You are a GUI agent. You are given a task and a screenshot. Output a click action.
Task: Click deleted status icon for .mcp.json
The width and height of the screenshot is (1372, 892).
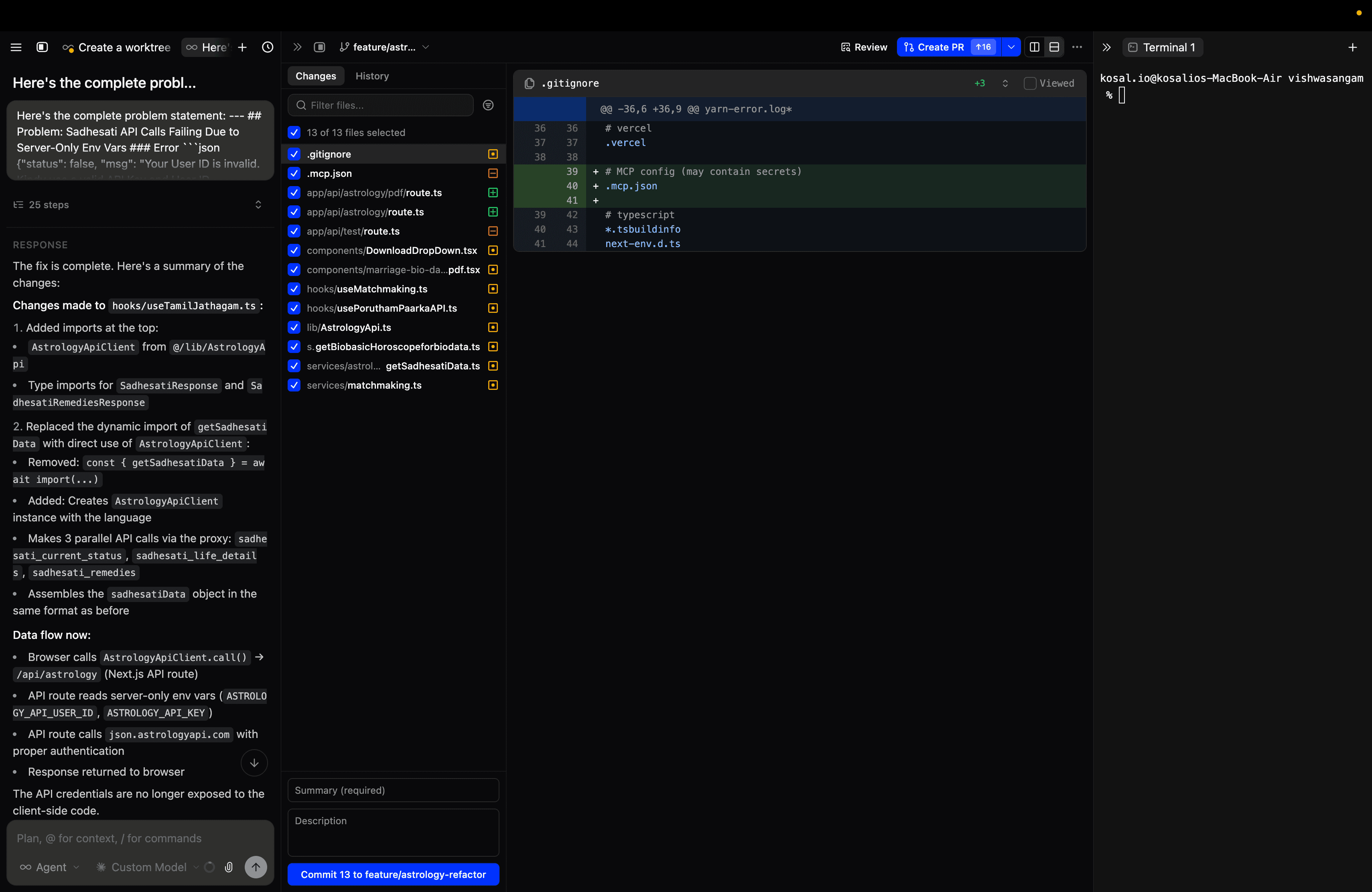click(x=493, y=173)
